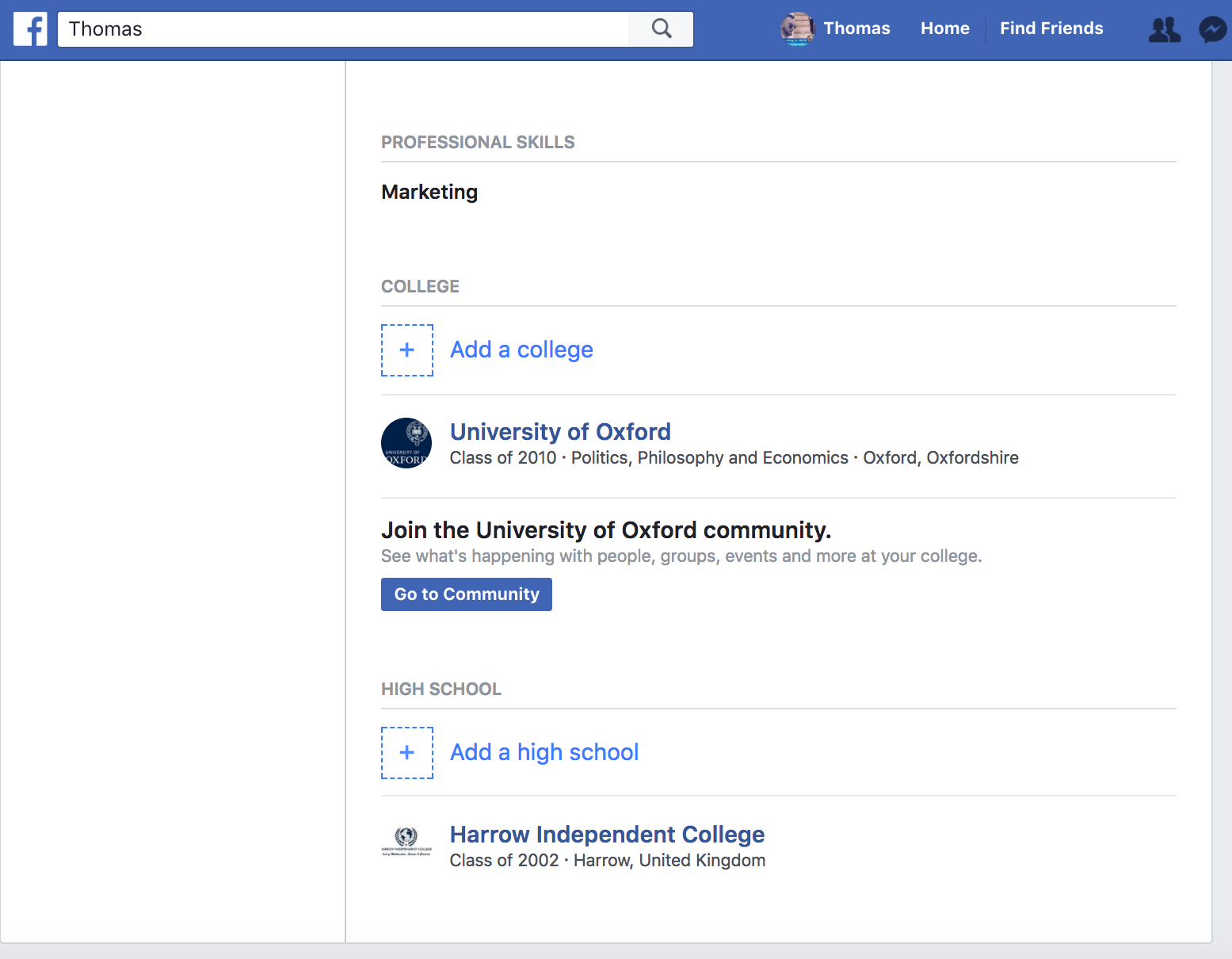Click the COLLEGE section heading
The image size is (1232, 959).
coord(420,287)
